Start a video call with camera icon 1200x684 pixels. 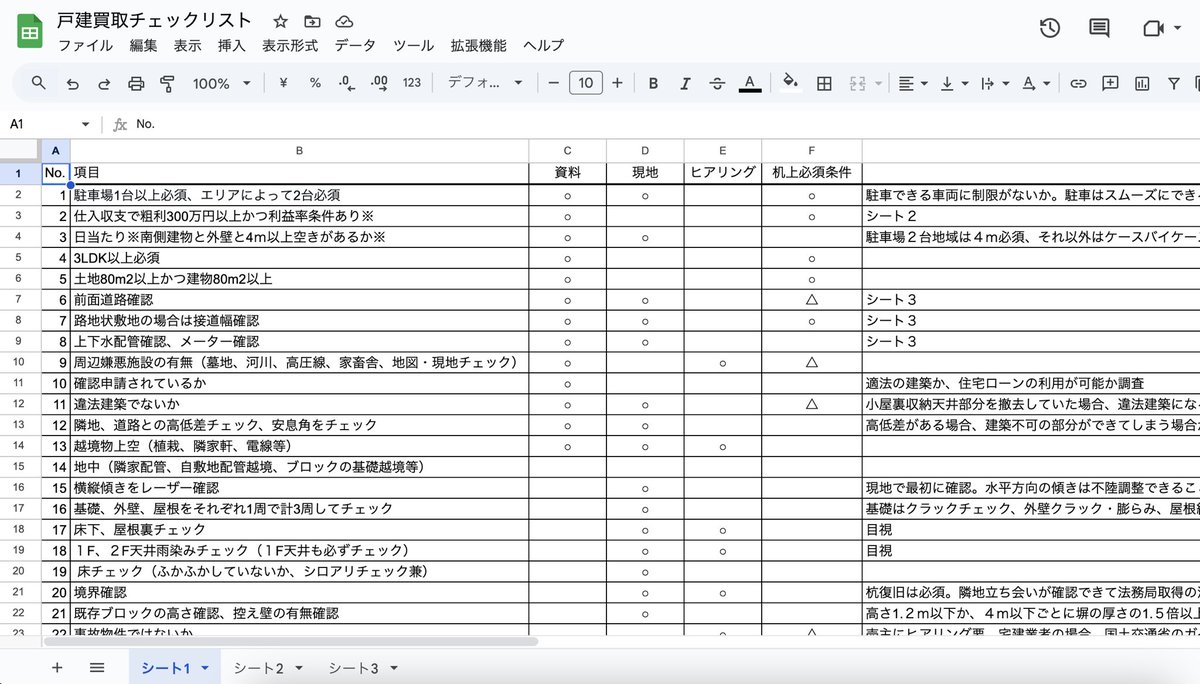coord(1153,28)
